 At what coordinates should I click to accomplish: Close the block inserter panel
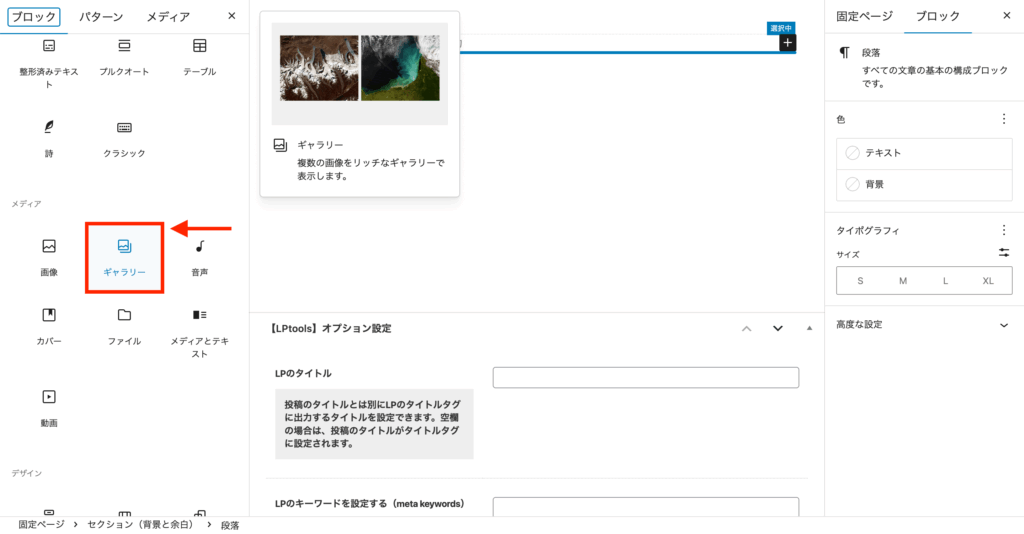pyautogui.click(x=231, y=16)
